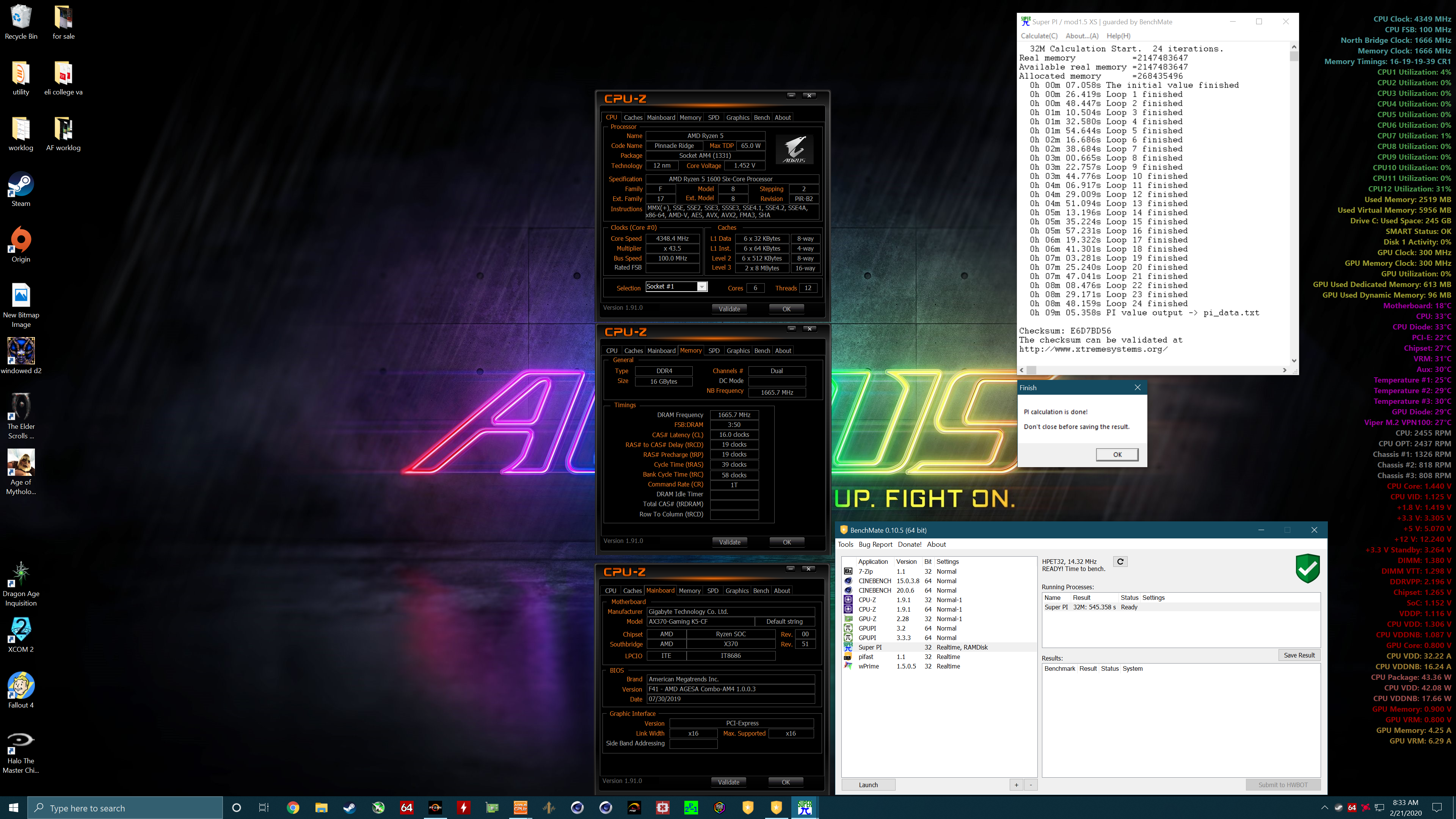The height and width of the screenshot is (819, 1456).
Task: Open Task View from the taskbar
Action: pos(264,808)
